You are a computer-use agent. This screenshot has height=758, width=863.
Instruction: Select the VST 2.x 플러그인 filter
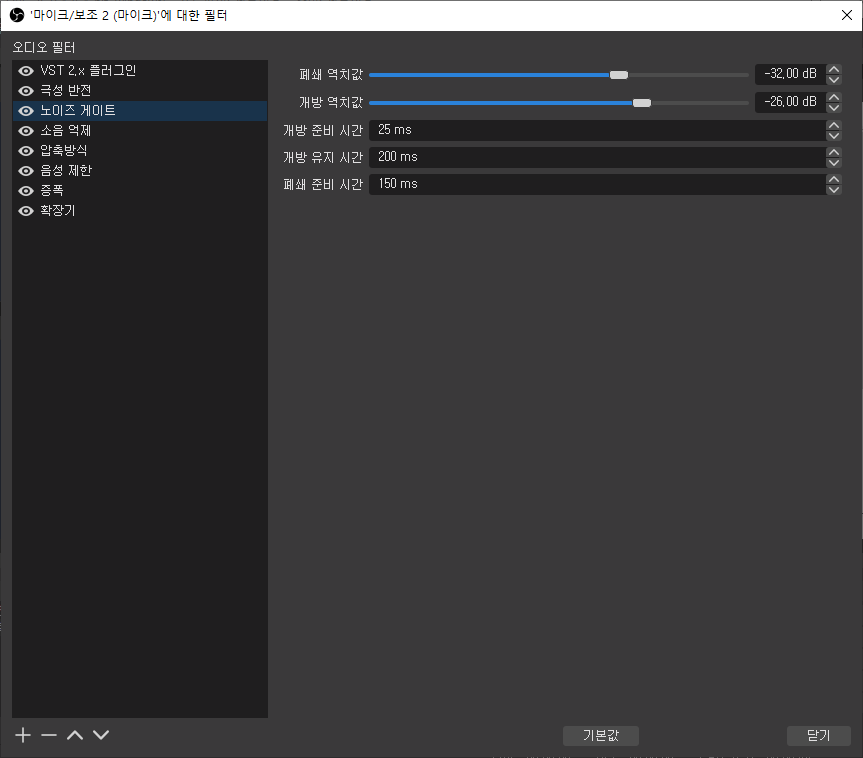pos(140,71)
